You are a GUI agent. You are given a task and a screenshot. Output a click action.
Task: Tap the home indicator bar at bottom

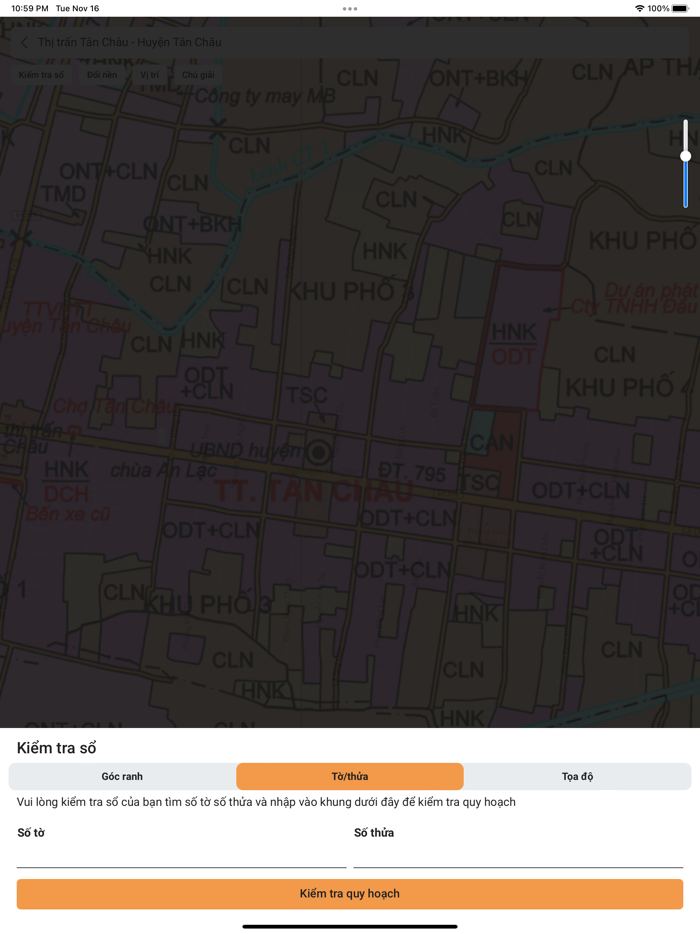click(x=350, y=926)
